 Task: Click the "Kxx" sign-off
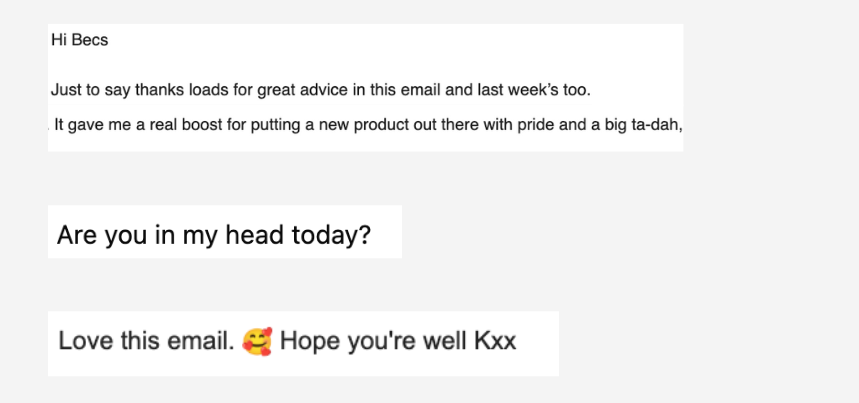[x=494, y=341]
